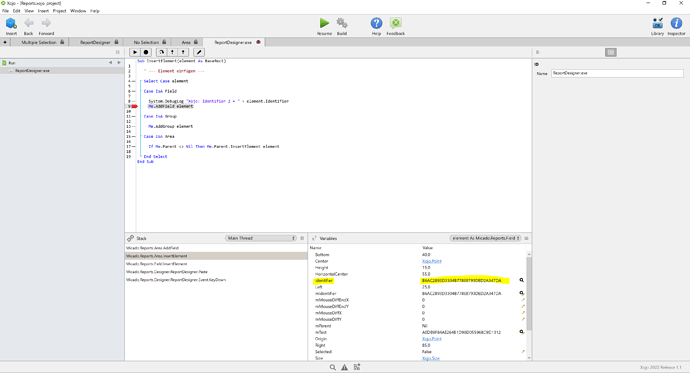Open the Origin Xojo.Point link
Screen dimensions: 690x373
pyautogui.click(x=431, y=339)
